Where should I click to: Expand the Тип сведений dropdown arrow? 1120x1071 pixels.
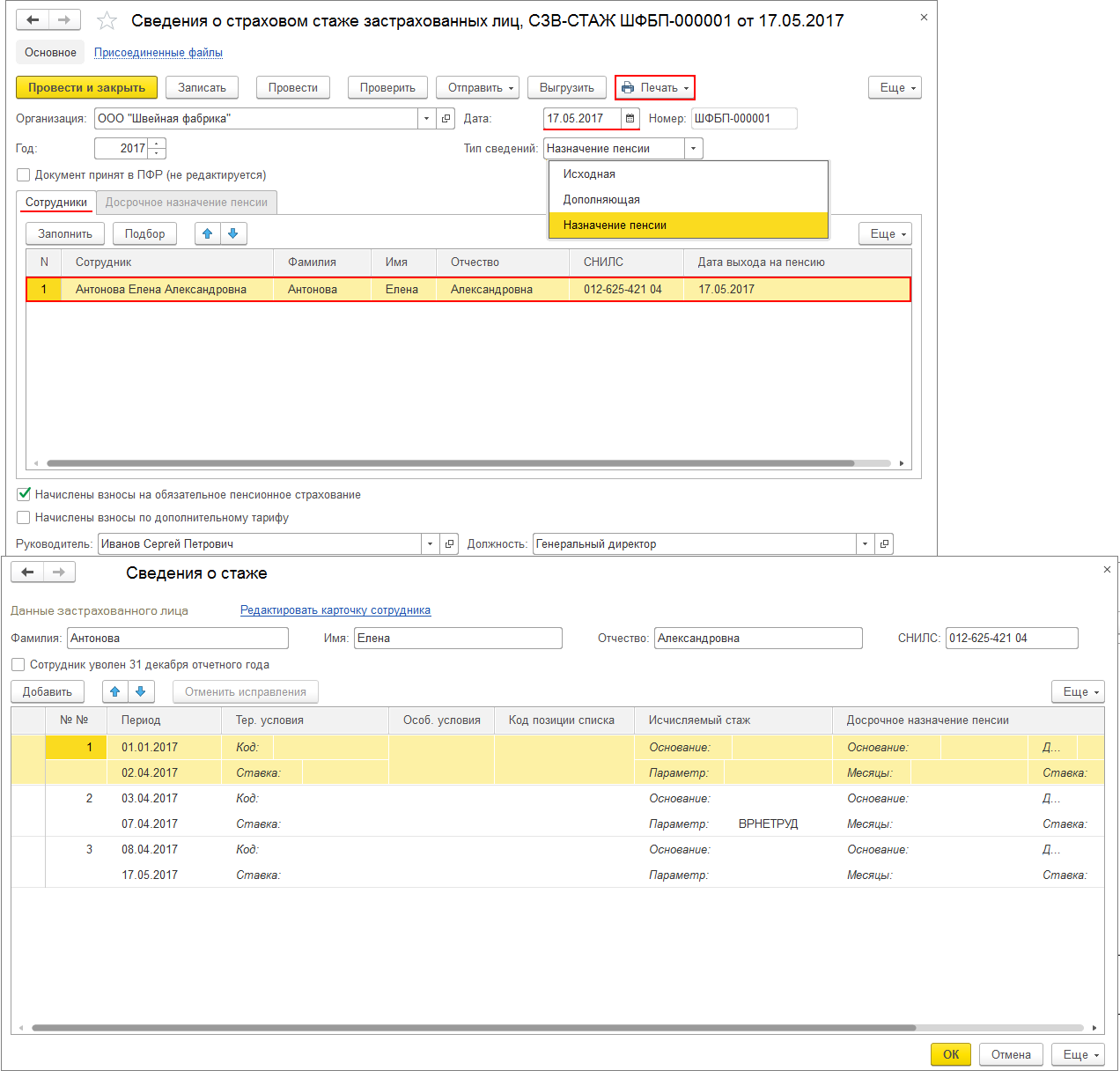(x=693, y=149)
